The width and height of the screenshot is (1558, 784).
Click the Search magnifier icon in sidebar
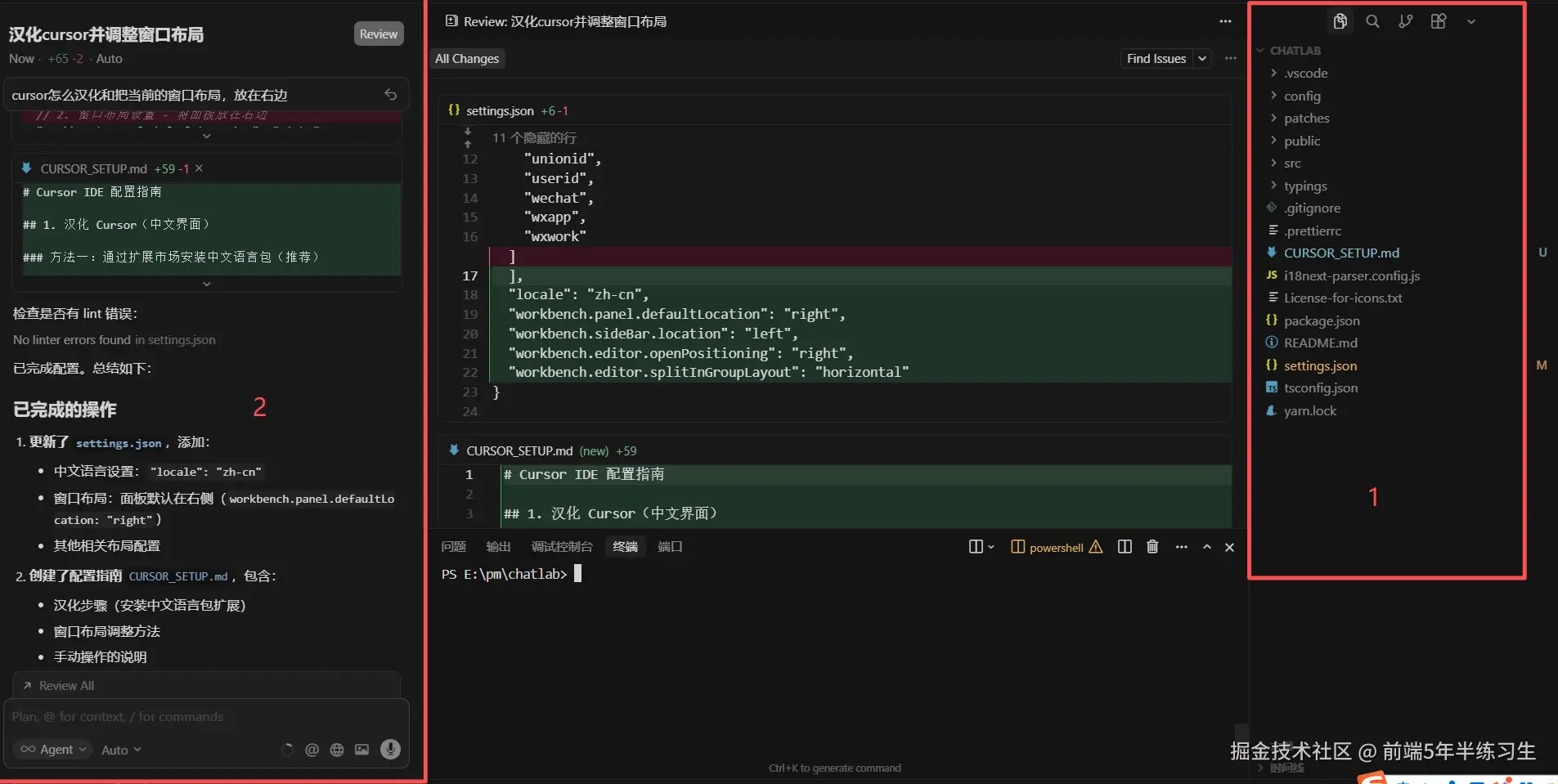(1372, 21)
